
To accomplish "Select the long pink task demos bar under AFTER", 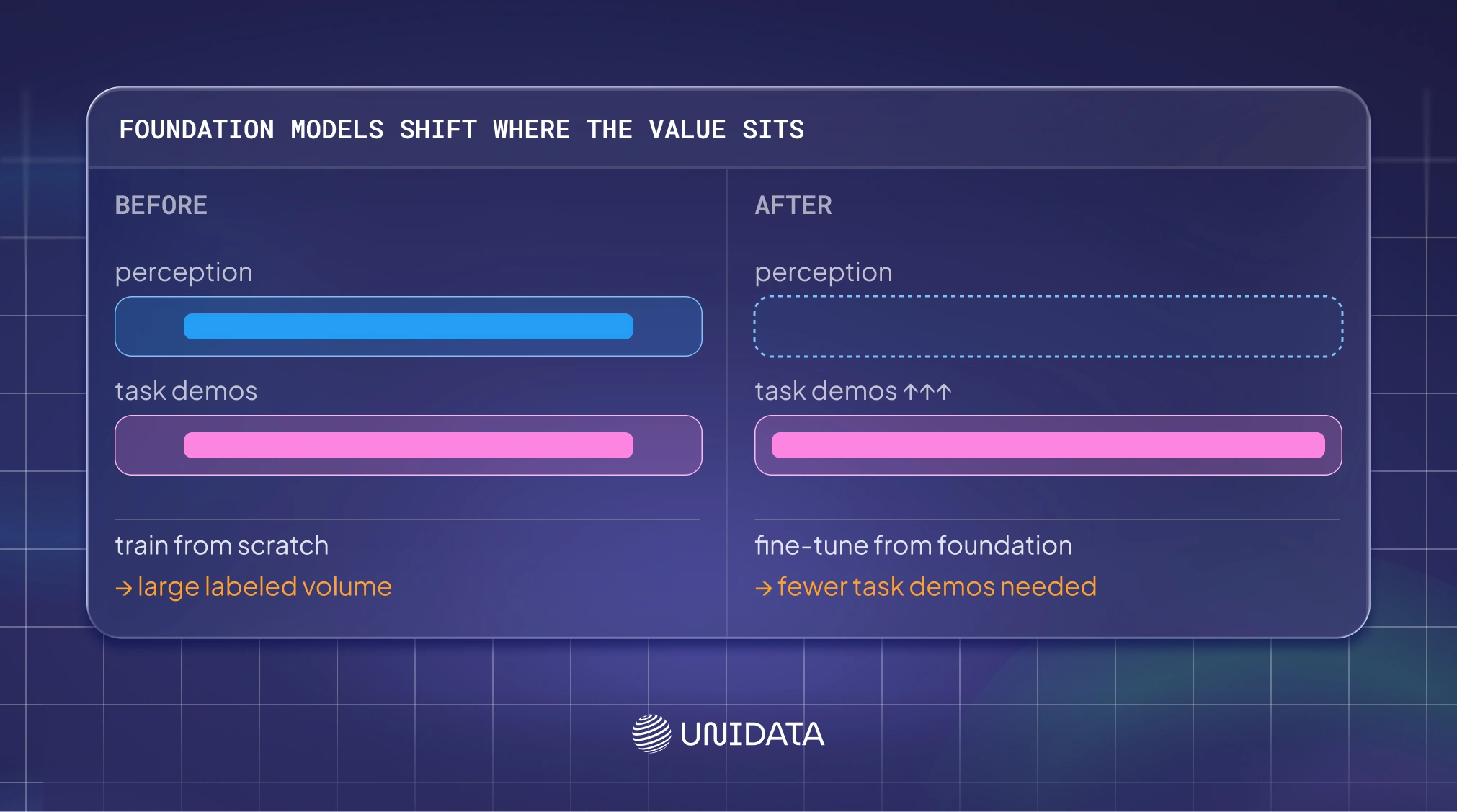I will pyautogui.click(x=1048, y=445).
